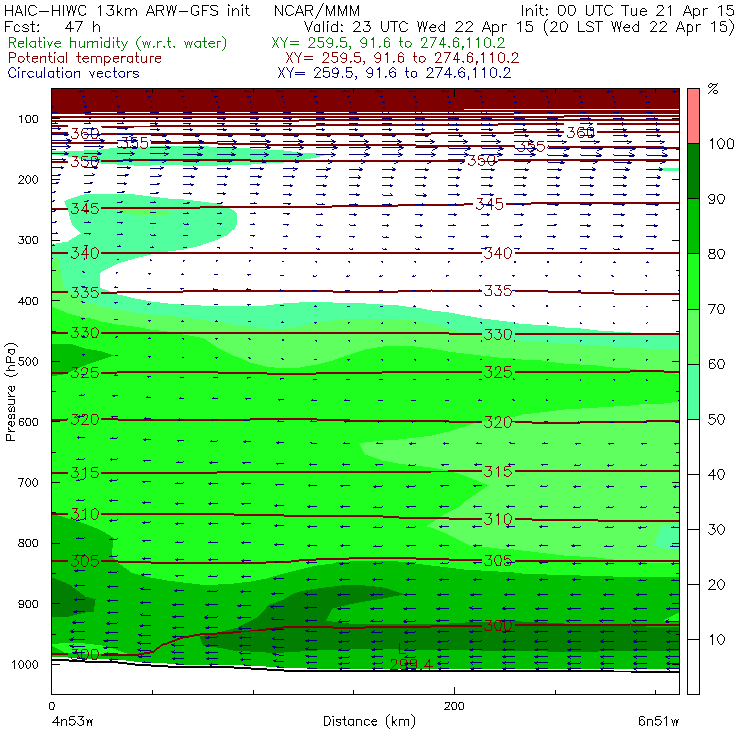Click the "Distance (km)" axis label
Viewport: 740px width, 740px height.
[369, 721]
